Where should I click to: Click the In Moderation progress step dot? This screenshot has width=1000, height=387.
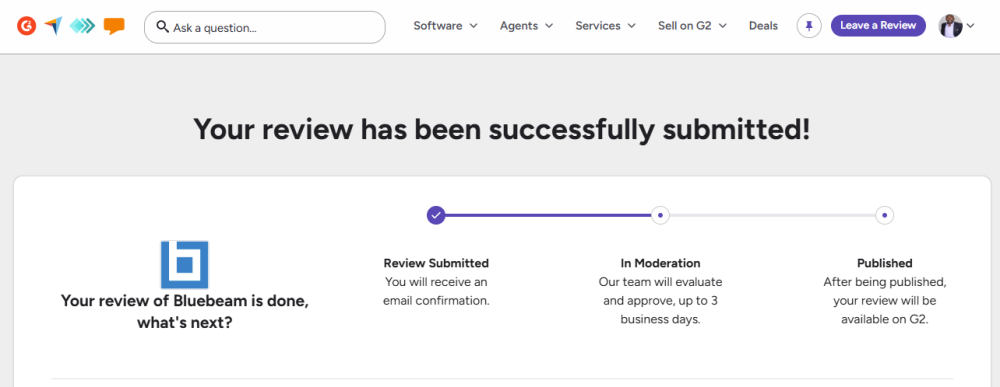tap(660, 215)
